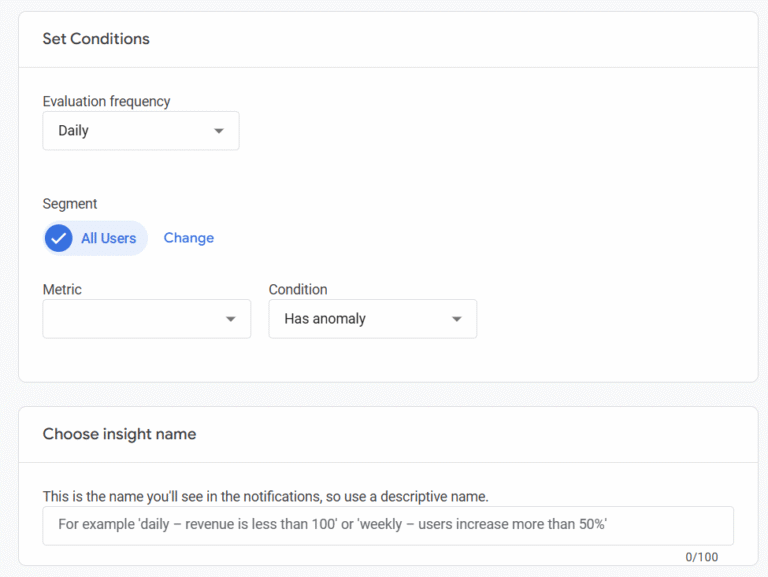Click the Change segment link
The width and height of the screenshot is (768, 577).
point(189,238)
